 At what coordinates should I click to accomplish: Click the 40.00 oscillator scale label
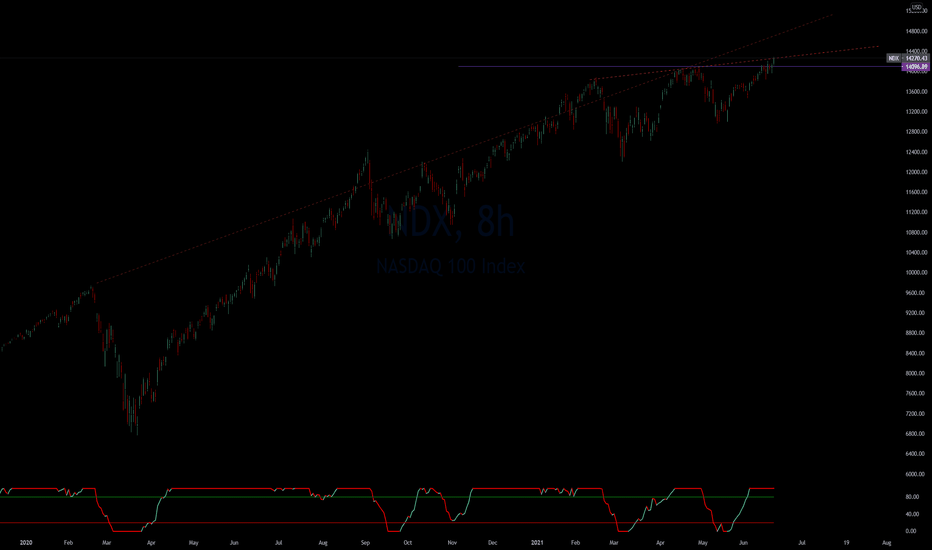[911, 514]
